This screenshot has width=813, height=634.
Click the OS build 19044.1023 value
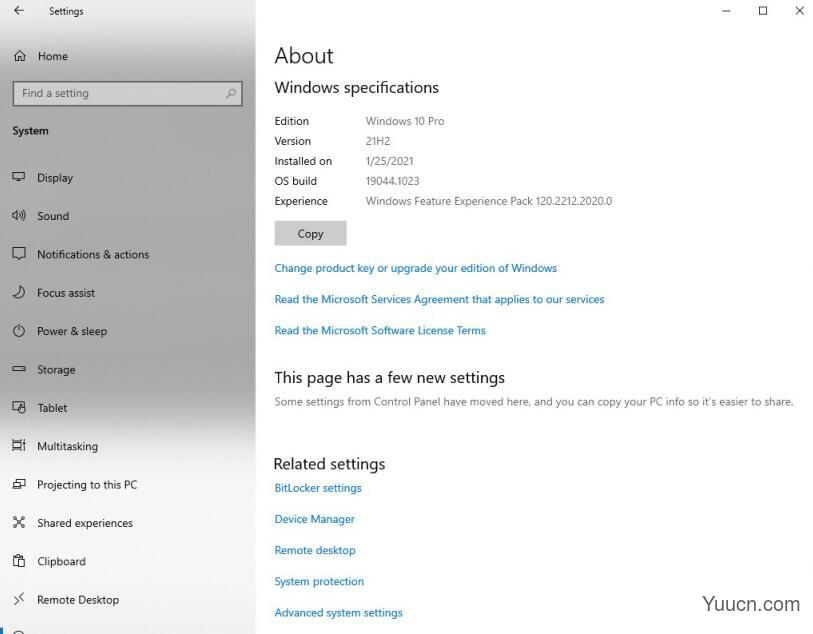392,181
